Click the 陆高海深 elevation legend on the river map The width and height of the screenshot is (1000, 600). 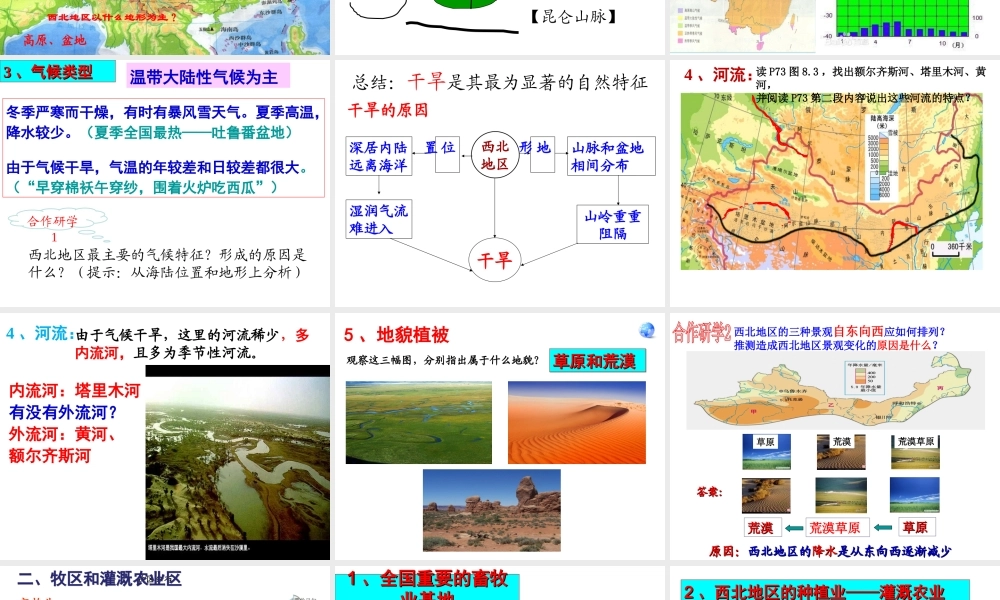click(x=883, y=157)
